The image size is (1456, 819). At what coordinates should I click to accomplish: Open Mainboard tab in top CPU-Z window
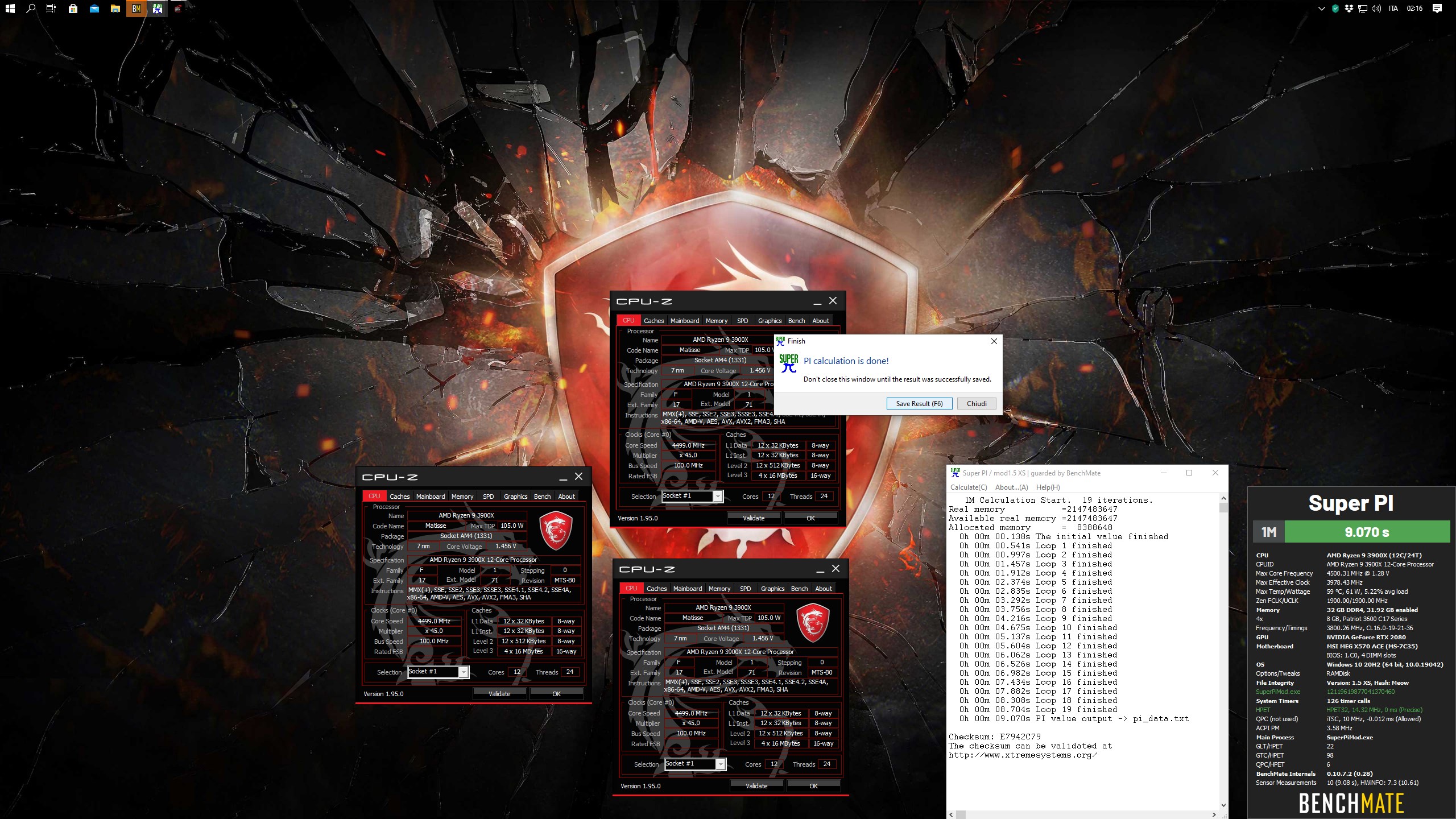click(x=684, y=321)
